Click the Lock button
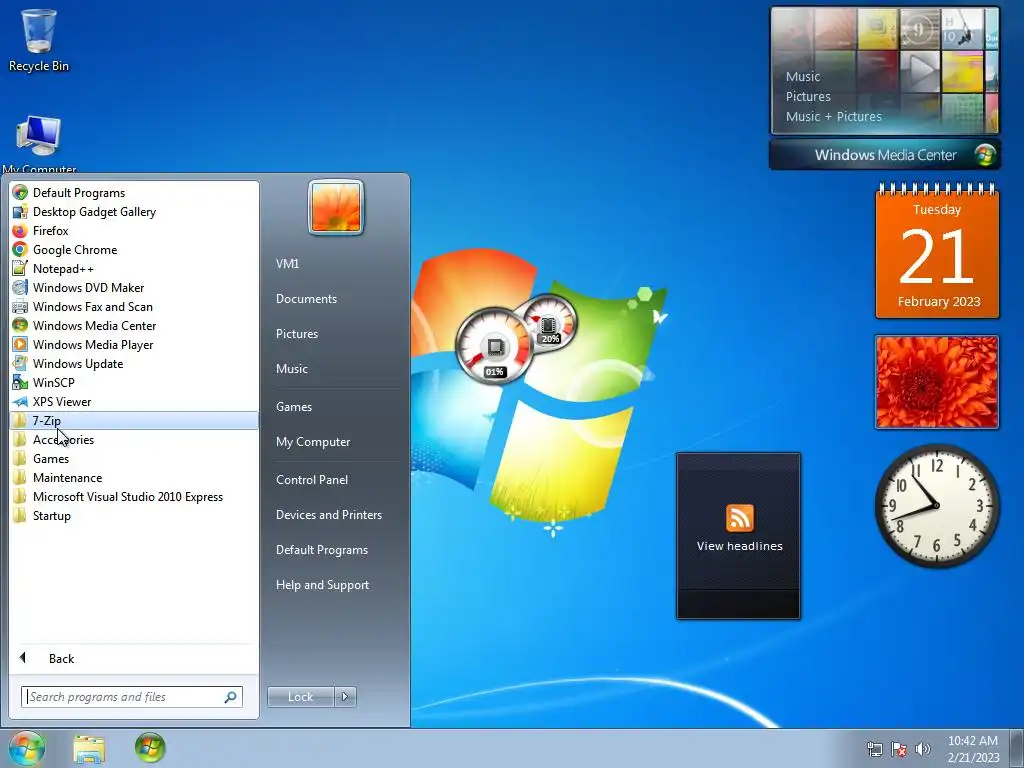The height and width of the screenshot is (768, 1024). [x=300, y=697]
